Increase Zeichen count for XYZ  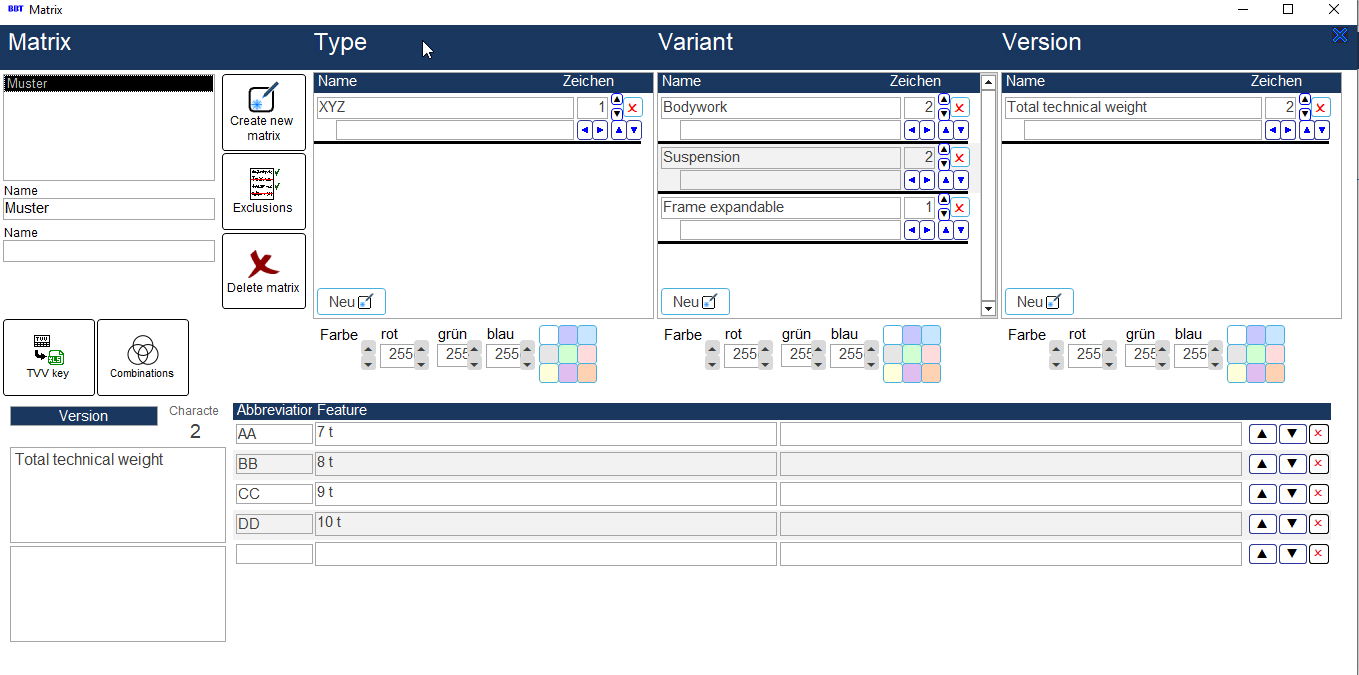point(617,100)
